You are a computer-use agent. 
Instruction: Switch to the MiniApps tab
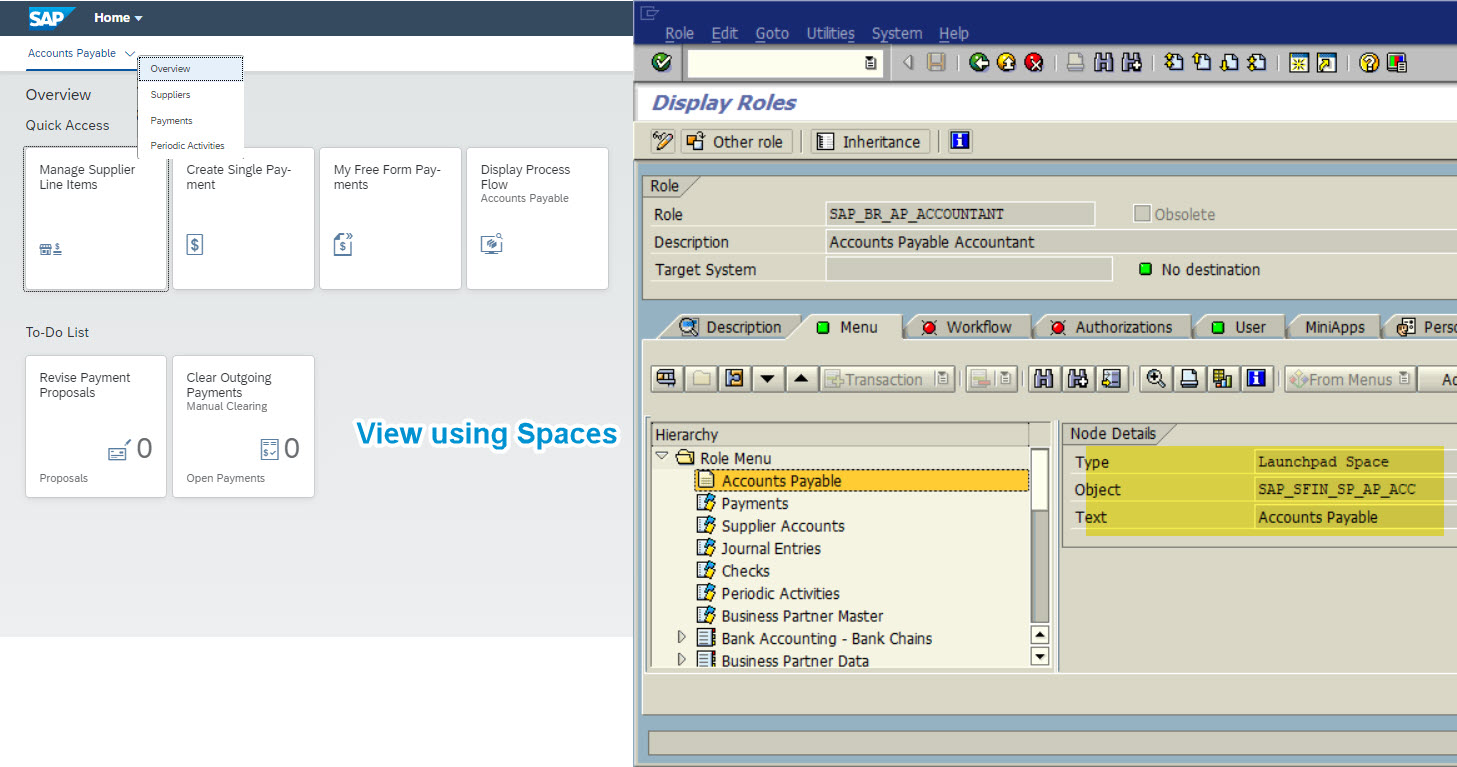click(x=1334, y=327)
